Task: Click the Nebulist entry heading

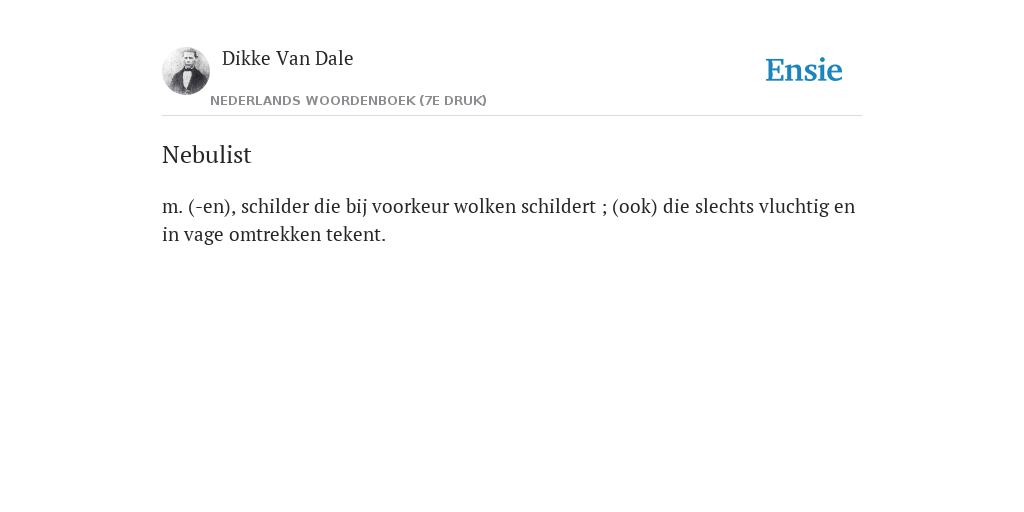Action: coord(206,155)
